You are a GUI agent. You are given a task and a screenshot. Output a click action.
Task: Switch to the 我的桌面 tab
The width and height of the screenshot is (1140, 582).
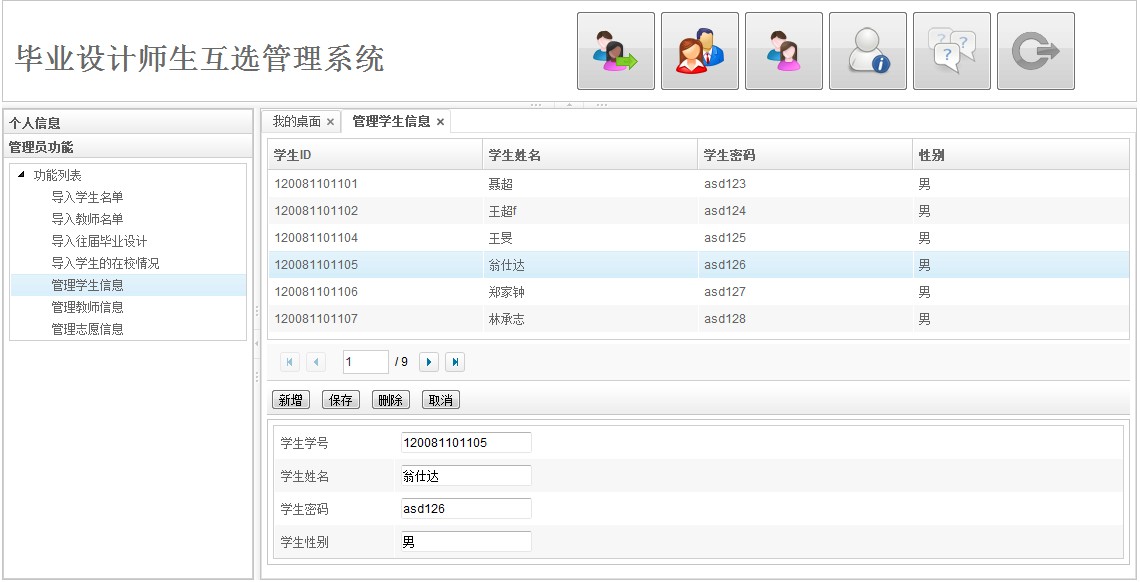pos(297,121)
